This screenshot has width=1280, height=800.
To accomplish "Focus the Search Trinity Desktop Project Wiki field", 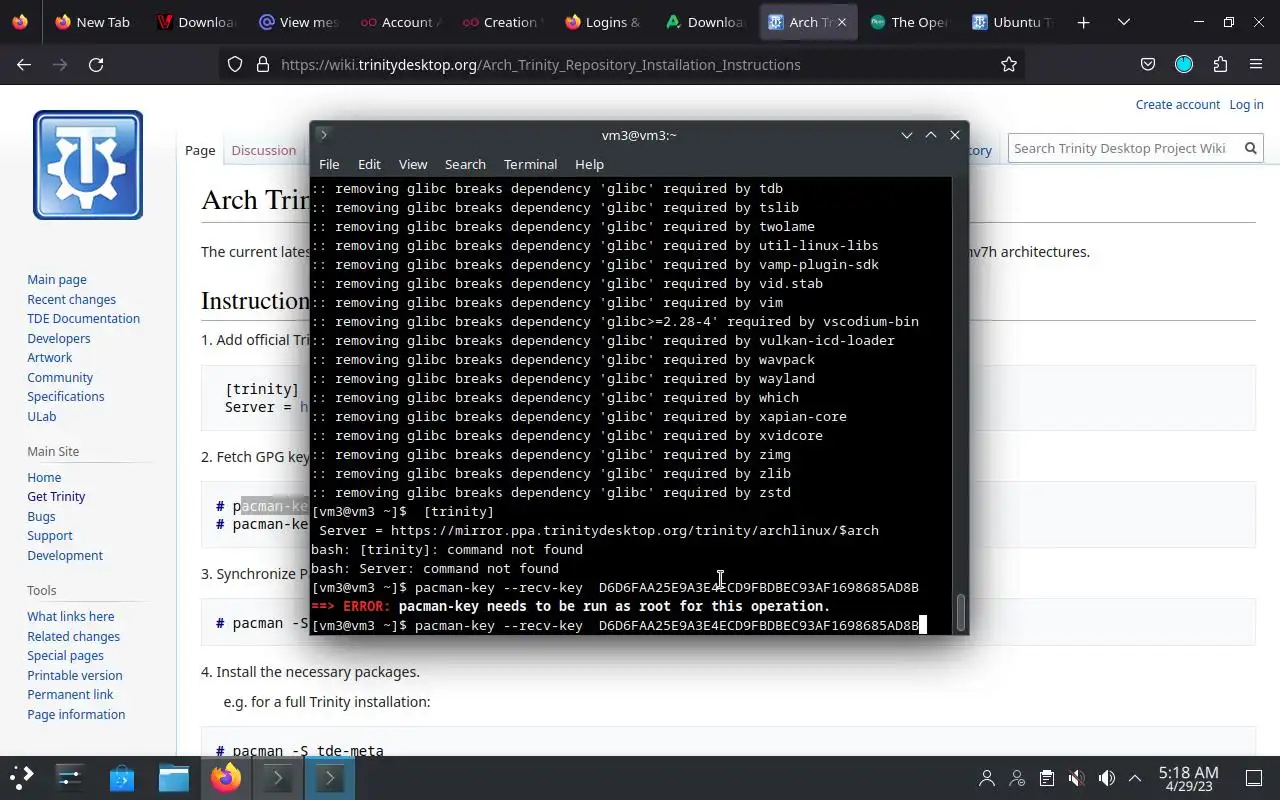I will (1123, 148).
